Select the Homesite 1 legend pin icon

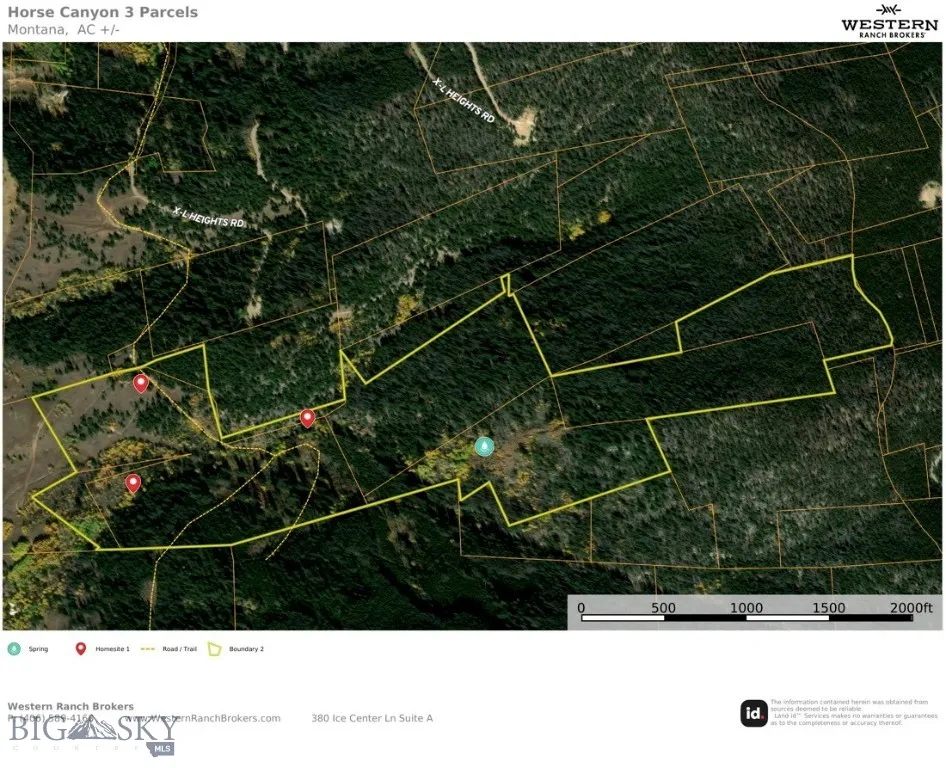coord(82,648)
